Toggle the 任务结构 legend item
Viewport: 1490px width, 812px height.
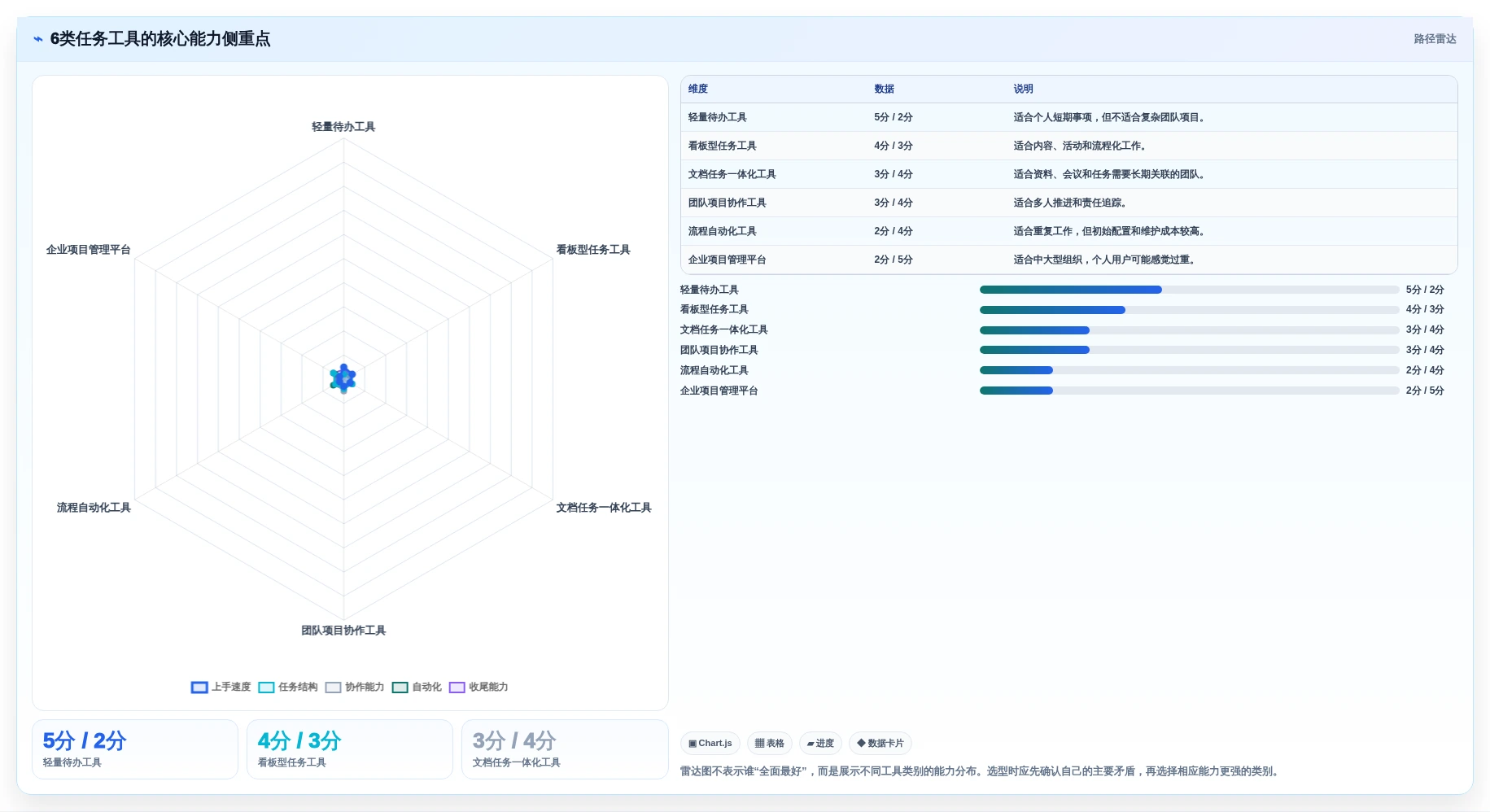(288, 687)
